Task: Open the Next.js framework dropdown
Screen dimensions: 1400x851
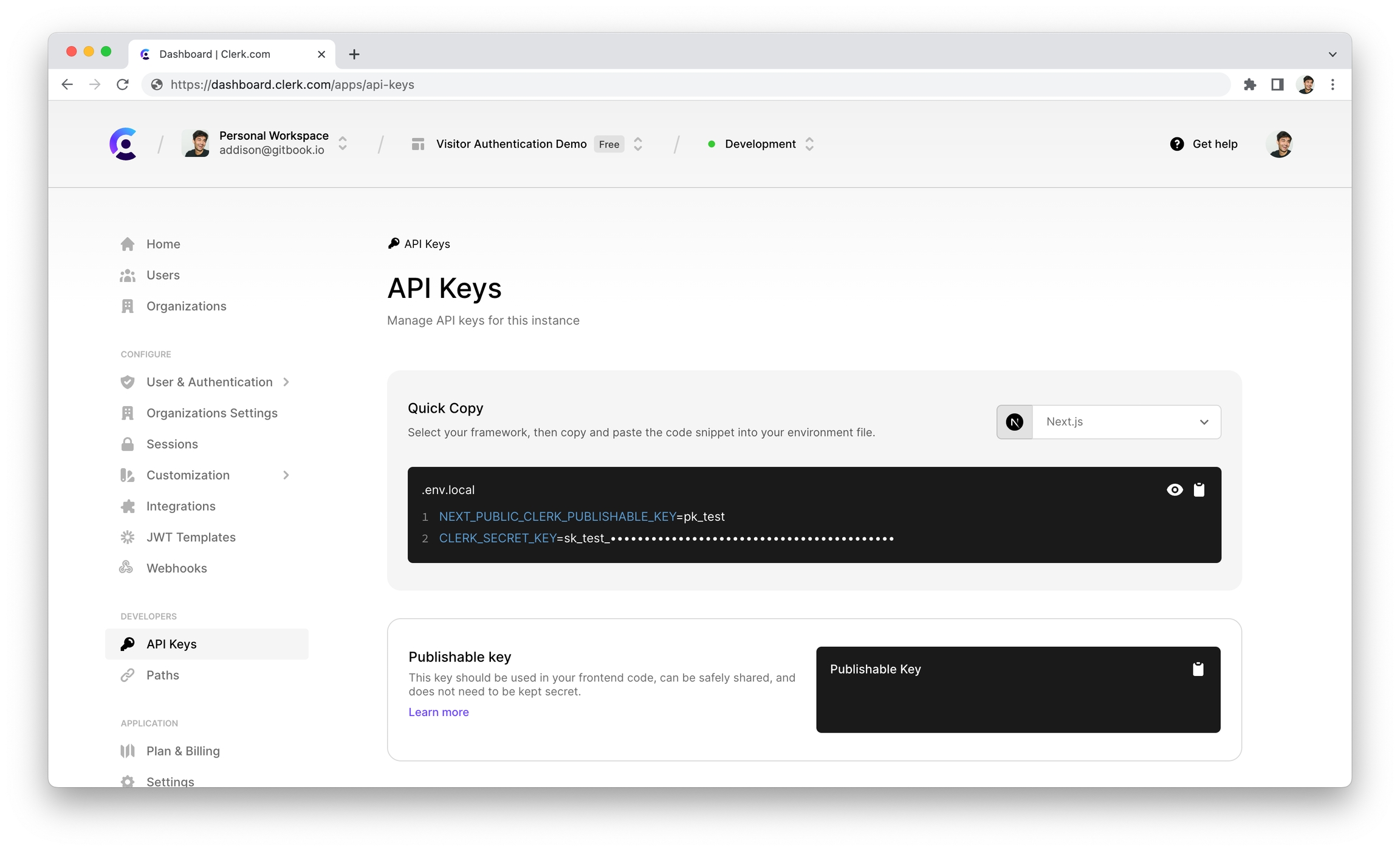Action: click(1125, 422)
